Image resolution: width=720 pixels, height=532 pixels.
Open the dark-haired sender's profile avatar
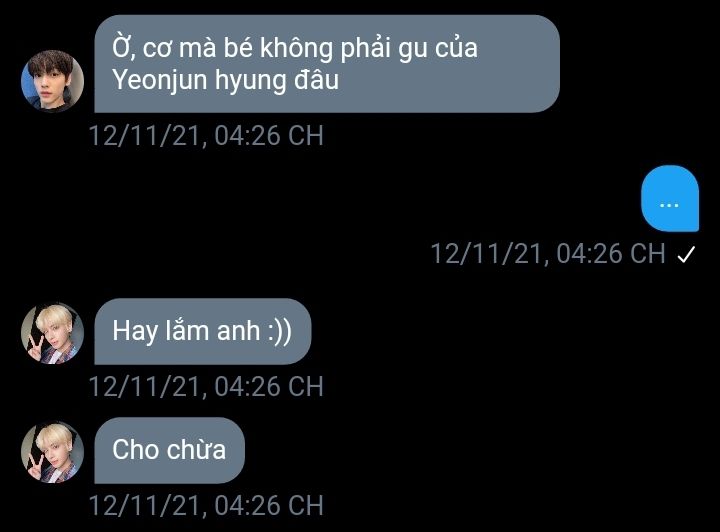pos(52,81)
